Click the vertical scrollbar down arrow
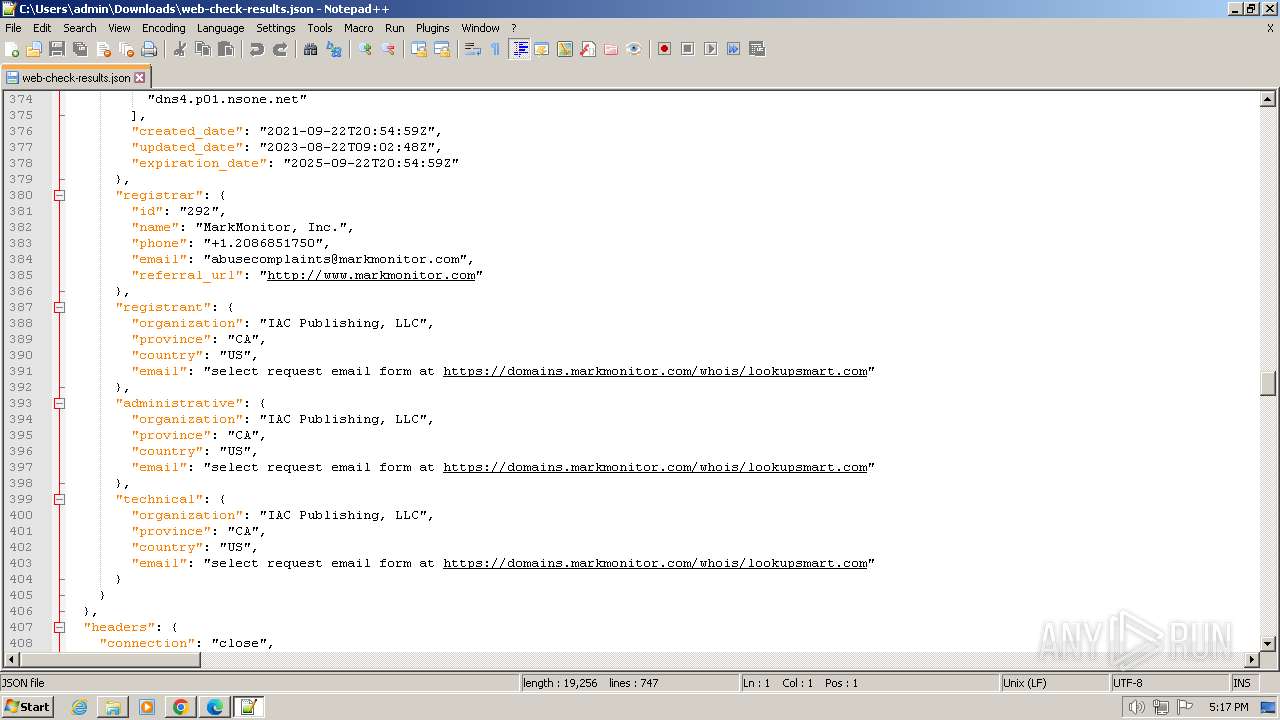This screenshot has height=720, width=1280. tap(1268, 643)
